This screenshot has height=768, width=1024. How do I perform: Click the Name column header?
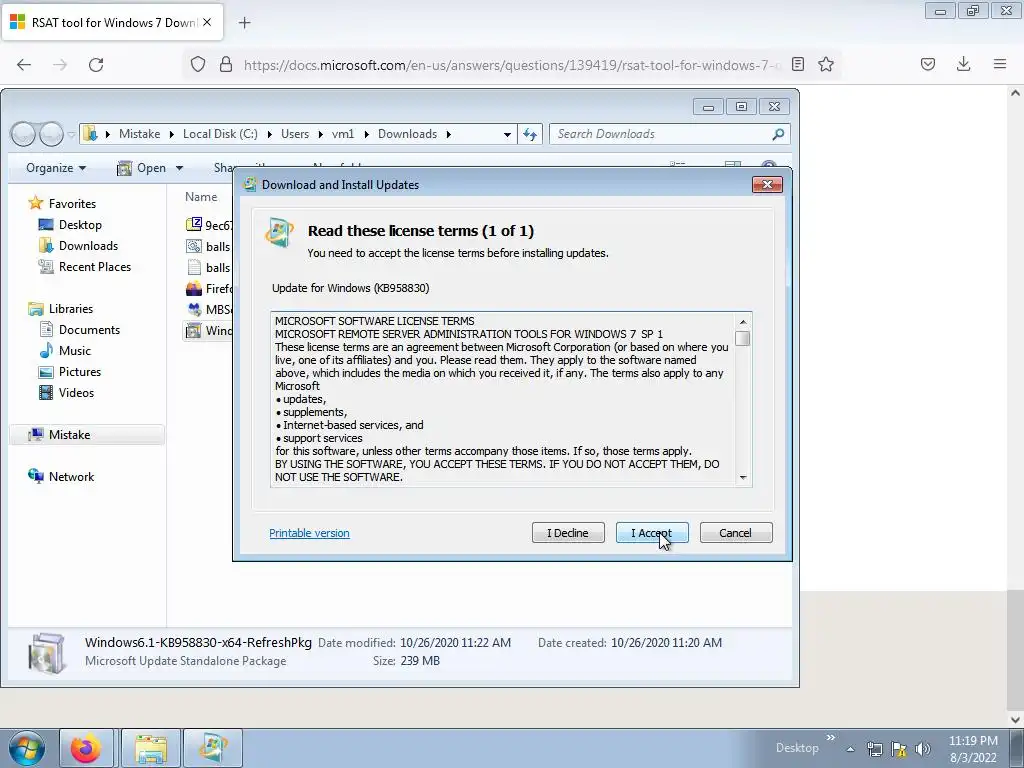201,197
